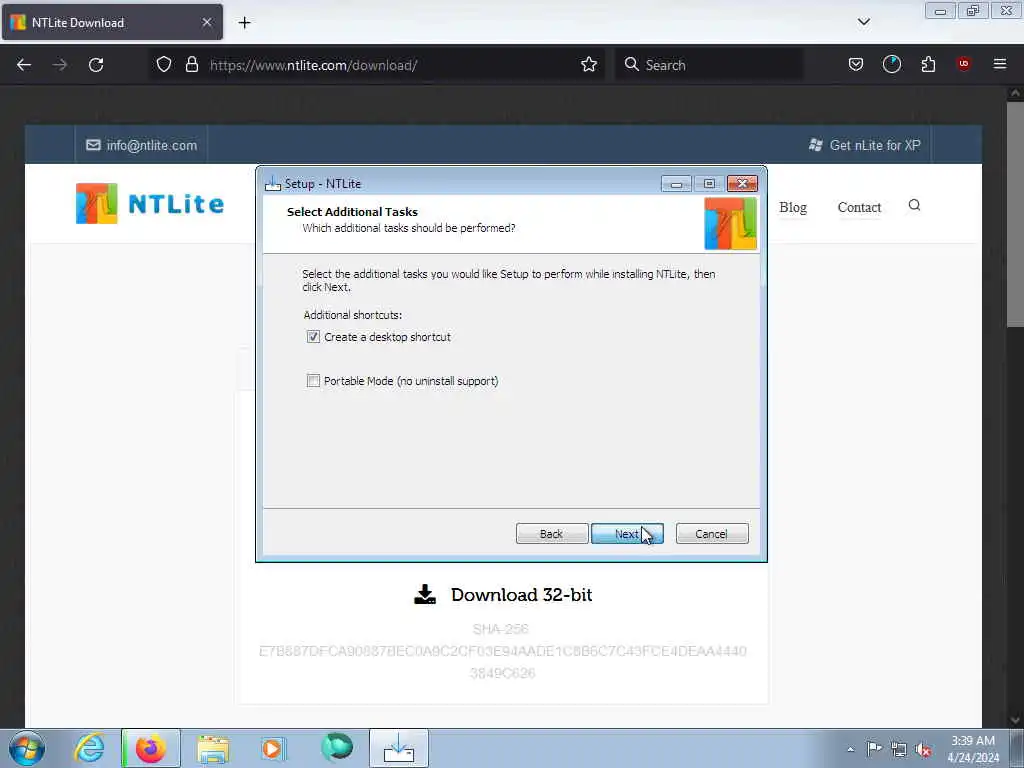Open Firefox tracking protection shield
The height and width of the screenshot is (768, 1024).
tap(164, 65)
